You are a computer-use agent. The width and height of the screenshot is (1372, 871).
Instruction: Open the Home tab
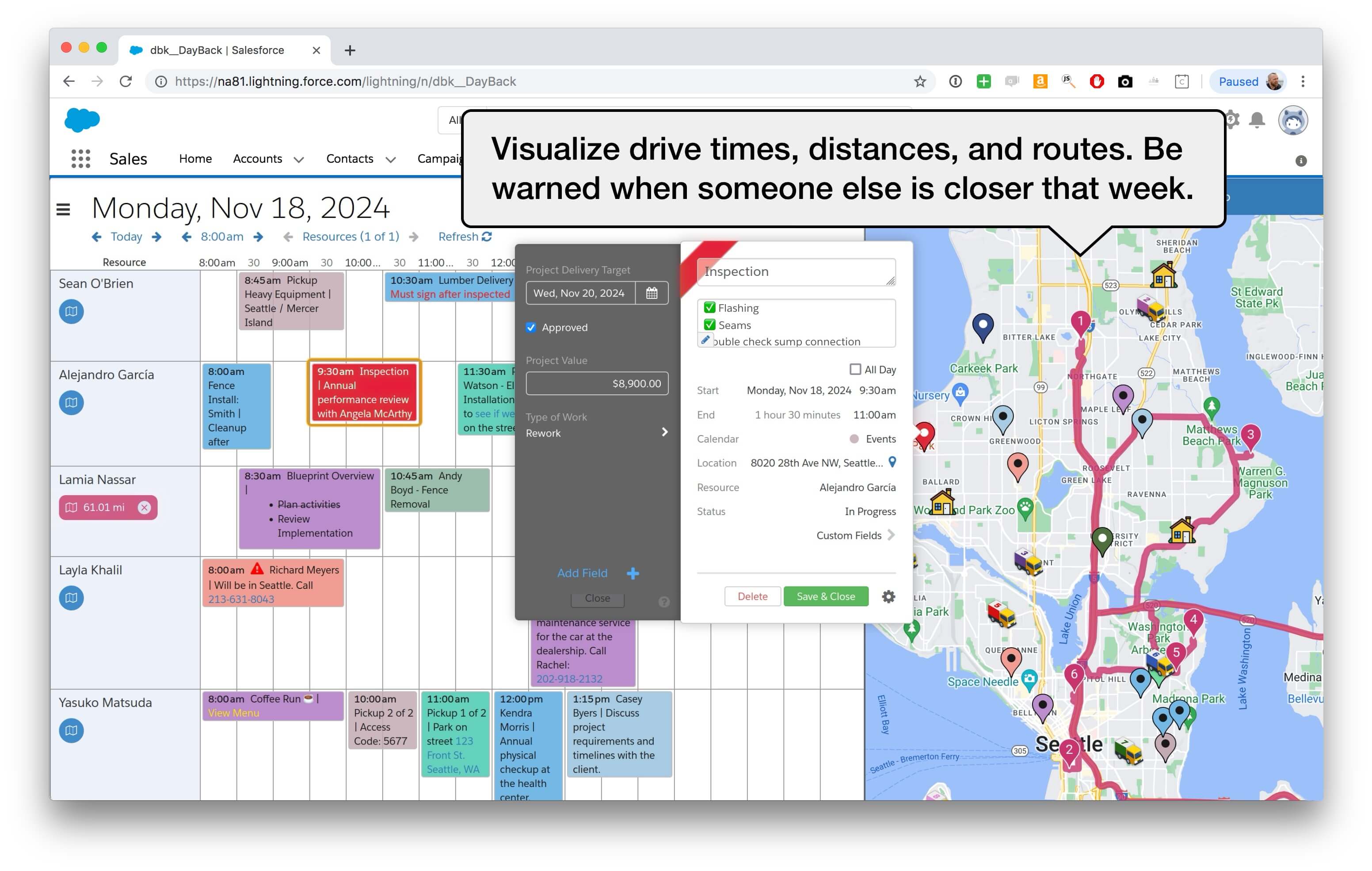(195, 159)
